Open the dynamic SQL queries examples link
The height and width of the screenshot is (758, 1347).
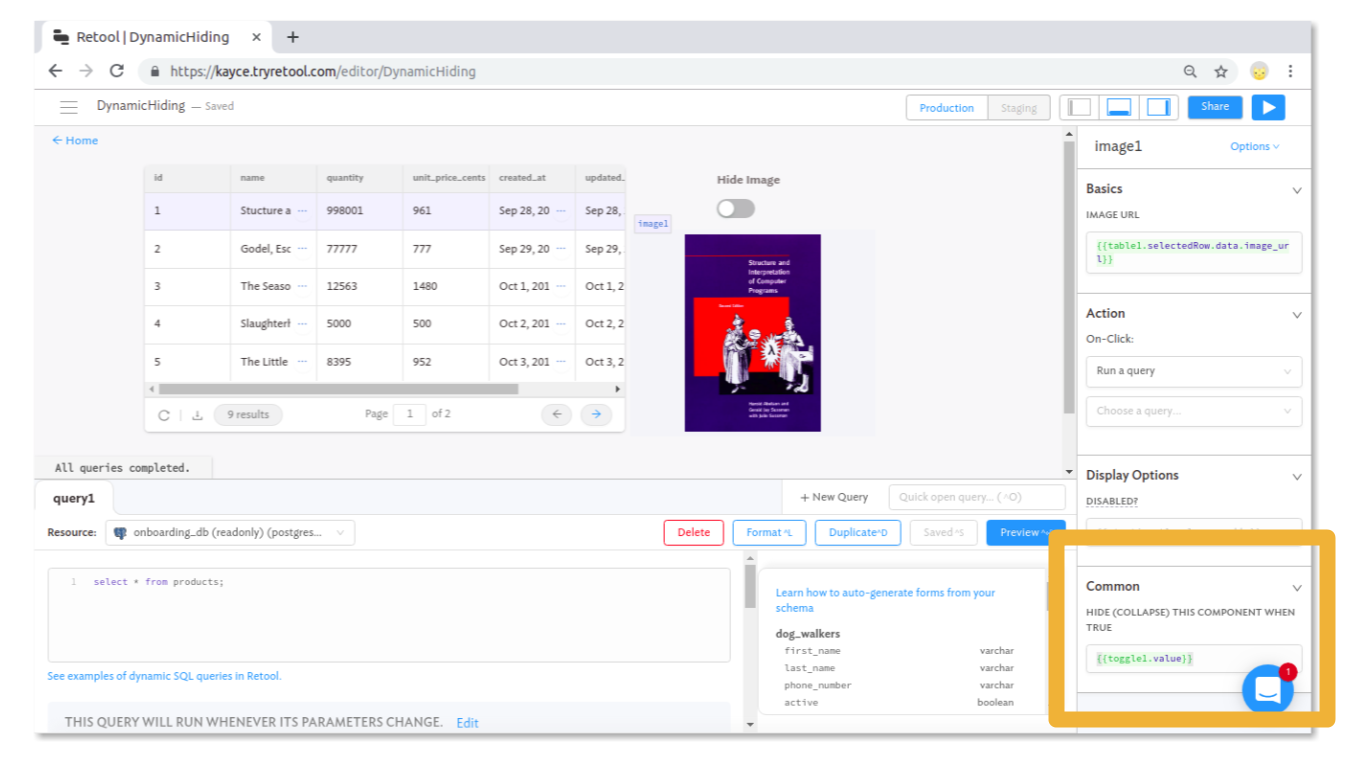point(165,676)
